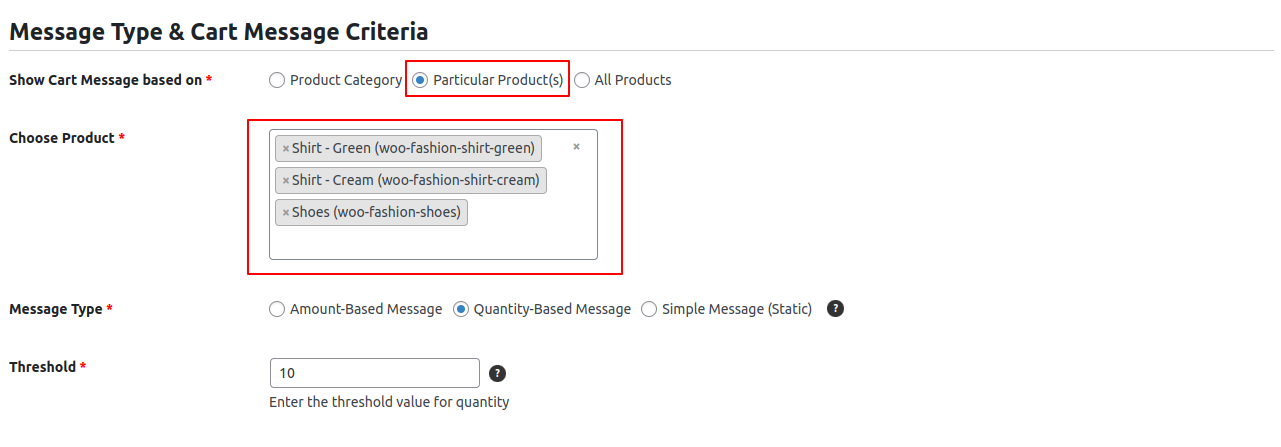Click the Shirt - Green selected product chip

pyautogui.click(x=413, y=149)
